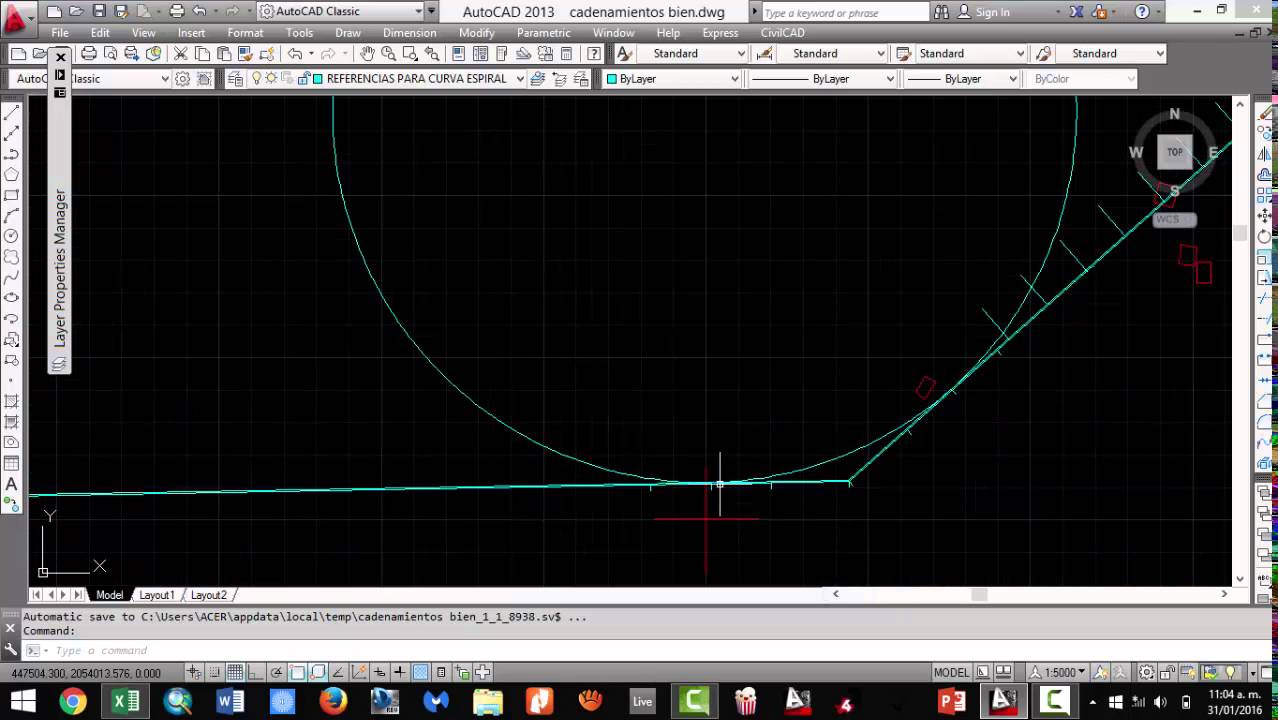
Task: Expand the REFERENCIAS PARA CURVA ESPIRAL layer dropdown
Action: coord(520,79)
